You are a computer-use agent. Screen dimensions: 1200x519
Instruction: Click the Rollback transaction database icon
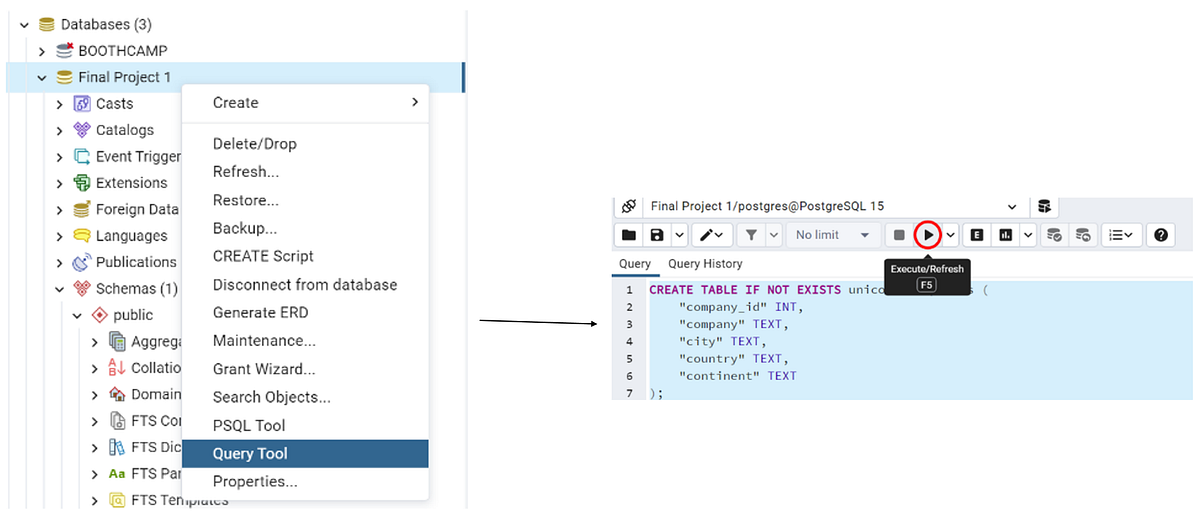(1083, 235)
